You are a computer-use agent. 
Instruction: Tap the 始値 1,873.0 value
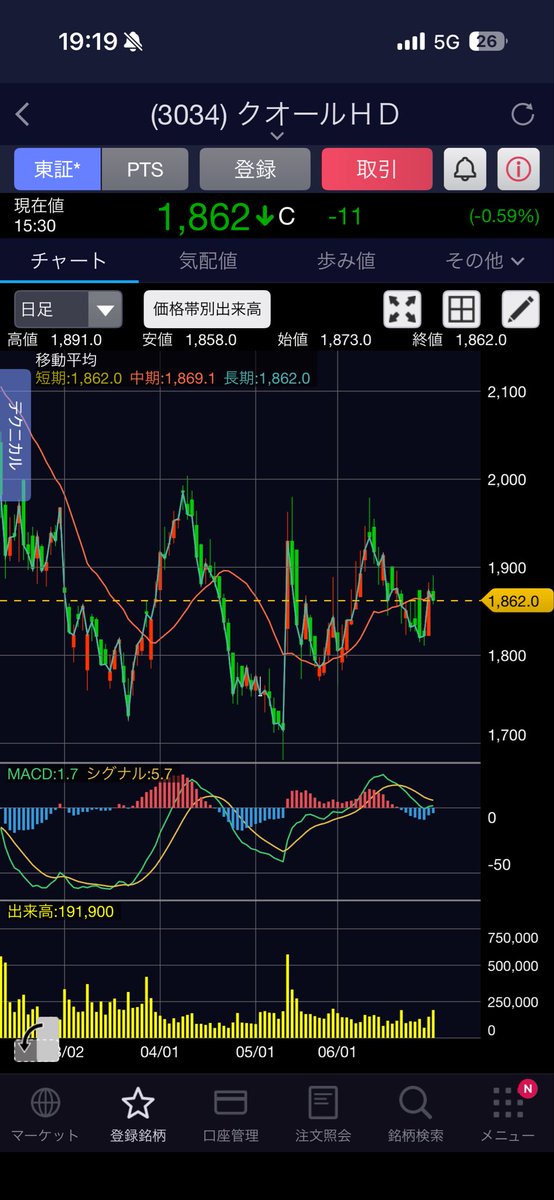[346, 340]
